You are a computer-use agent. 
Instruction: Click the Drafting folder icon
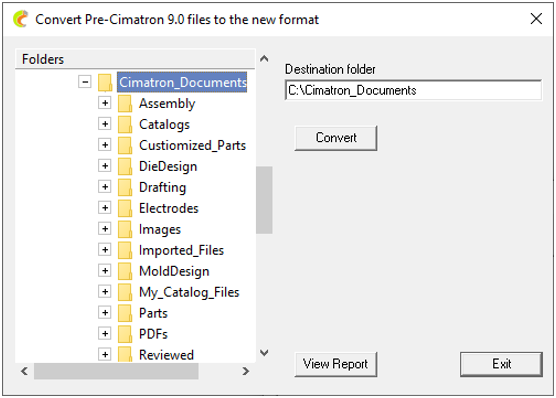point(125,187)
